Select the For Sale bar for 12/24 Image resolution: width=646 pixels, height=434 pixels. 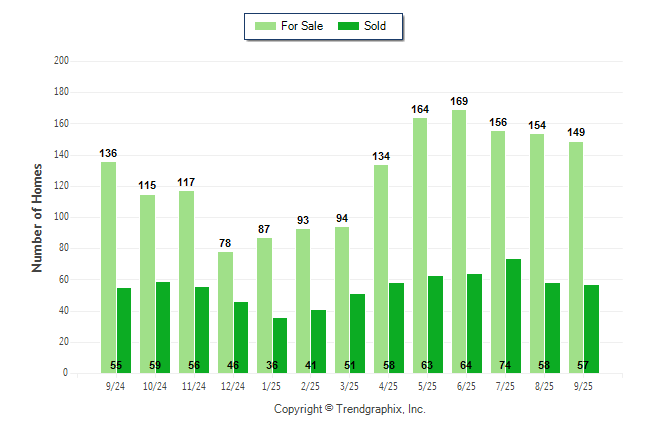click(x=225, y=312)
